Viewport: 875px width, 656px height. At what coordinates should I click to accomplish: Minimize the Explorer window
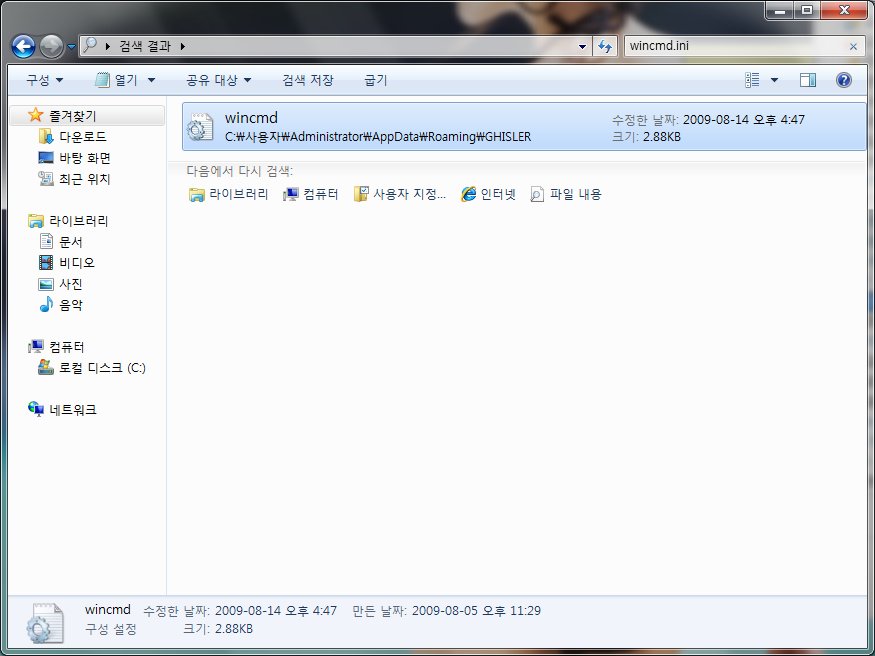coord(780,10)
